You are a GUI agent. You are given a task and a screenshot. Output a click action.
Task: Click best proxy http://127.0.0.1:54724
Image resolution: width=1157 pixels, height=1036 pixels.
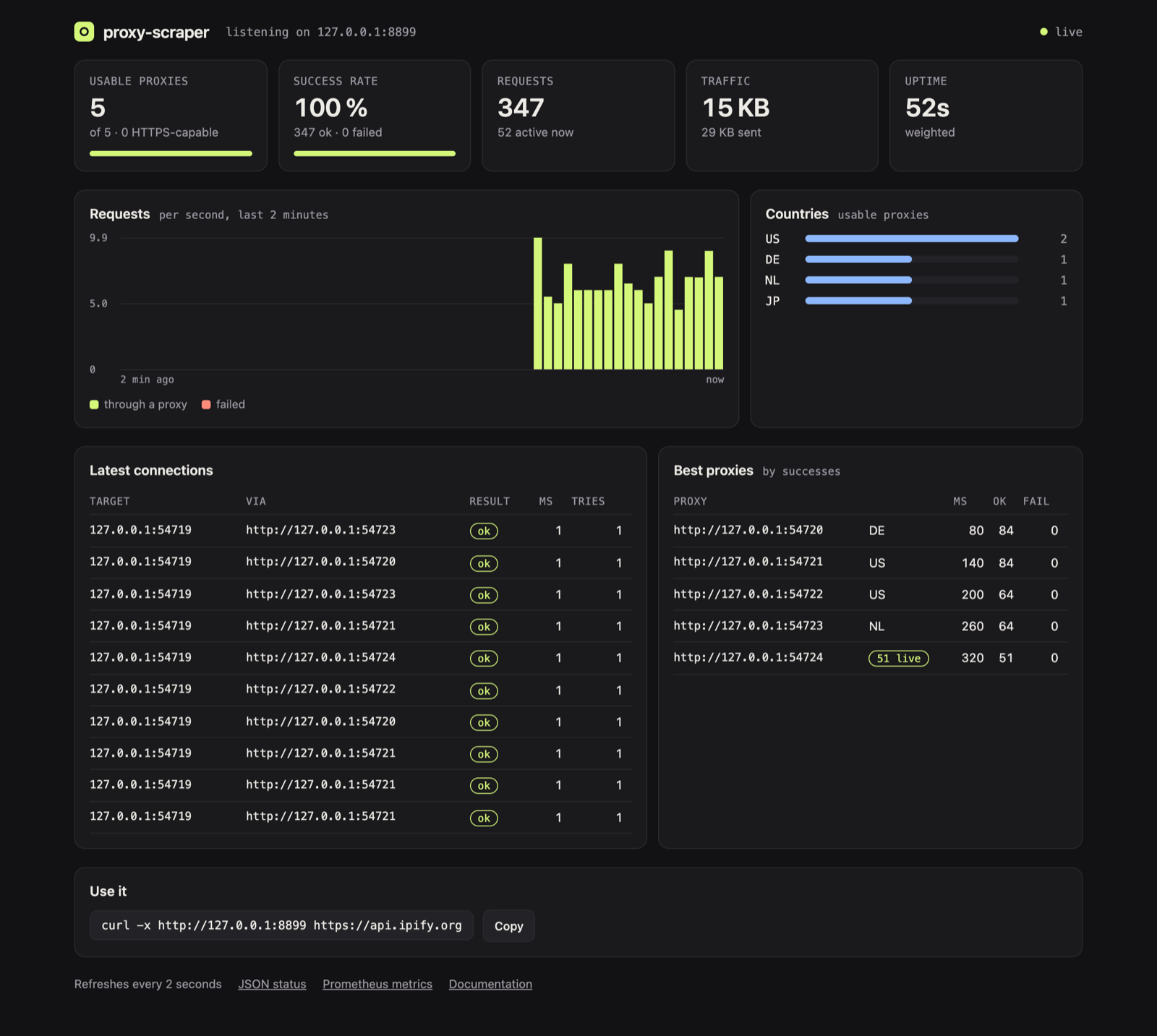(x=748, y=657)
